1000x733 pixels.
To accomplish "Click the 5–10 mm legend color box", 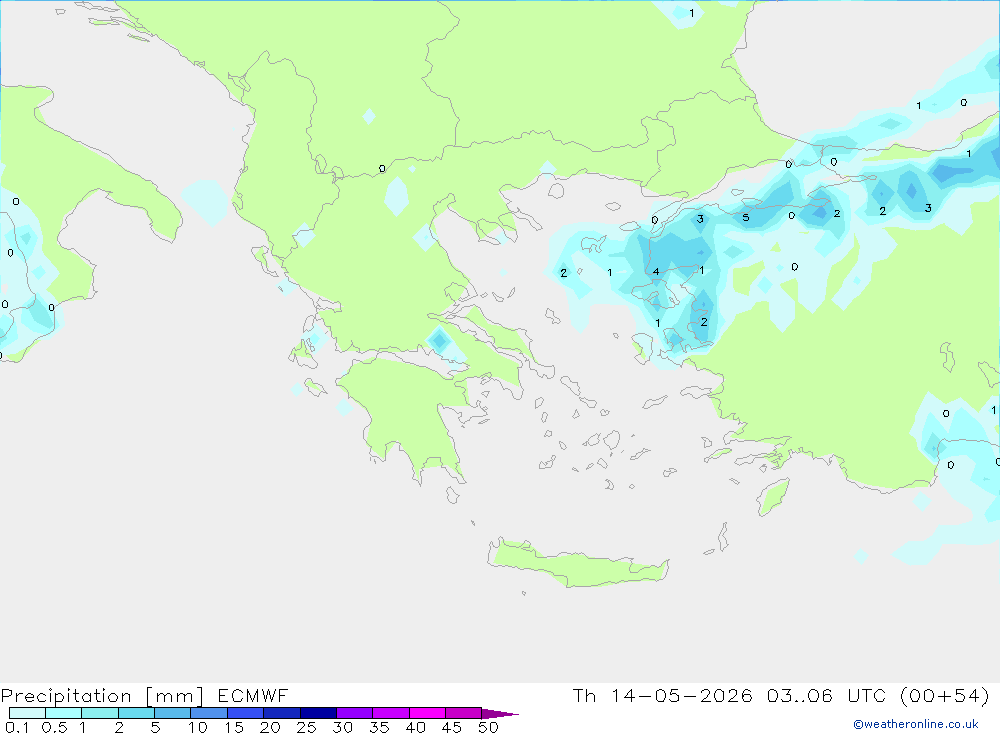I will (x=173, y=713).
